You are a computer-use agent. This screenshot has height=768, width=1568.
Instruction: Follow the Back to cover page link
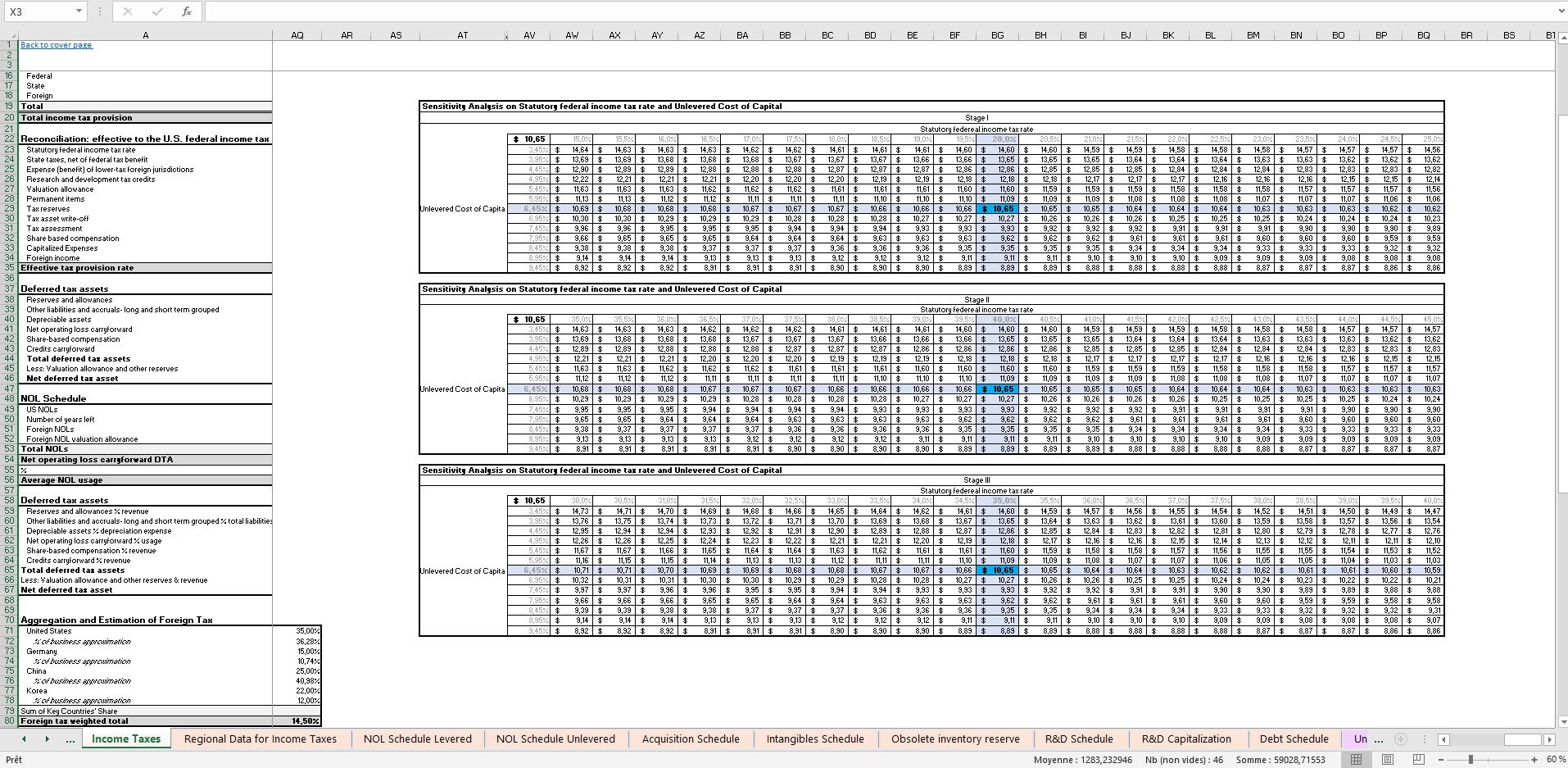click(x=56, y=45)
